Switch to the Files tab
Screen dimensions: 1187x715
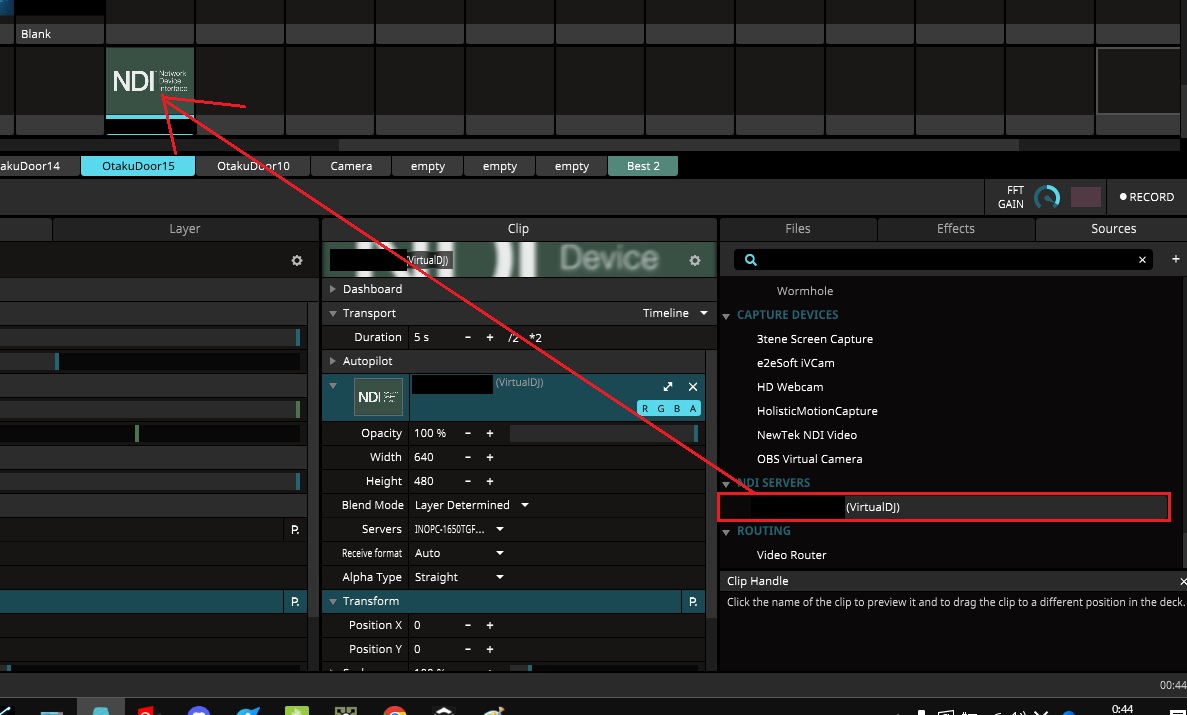point(798,229)
